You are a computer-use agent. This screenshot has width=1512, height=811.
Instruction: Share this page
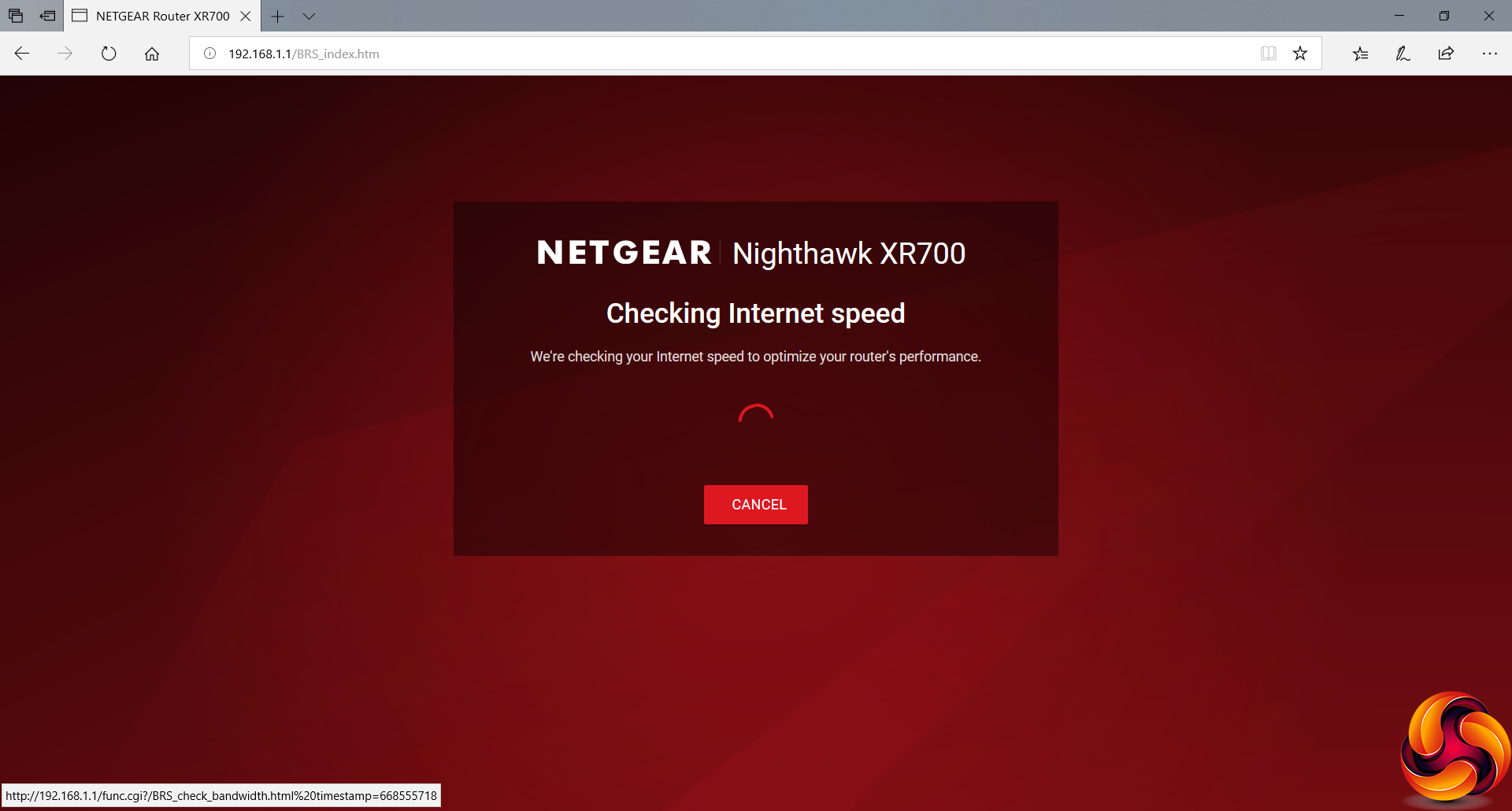click(1446, 54)
